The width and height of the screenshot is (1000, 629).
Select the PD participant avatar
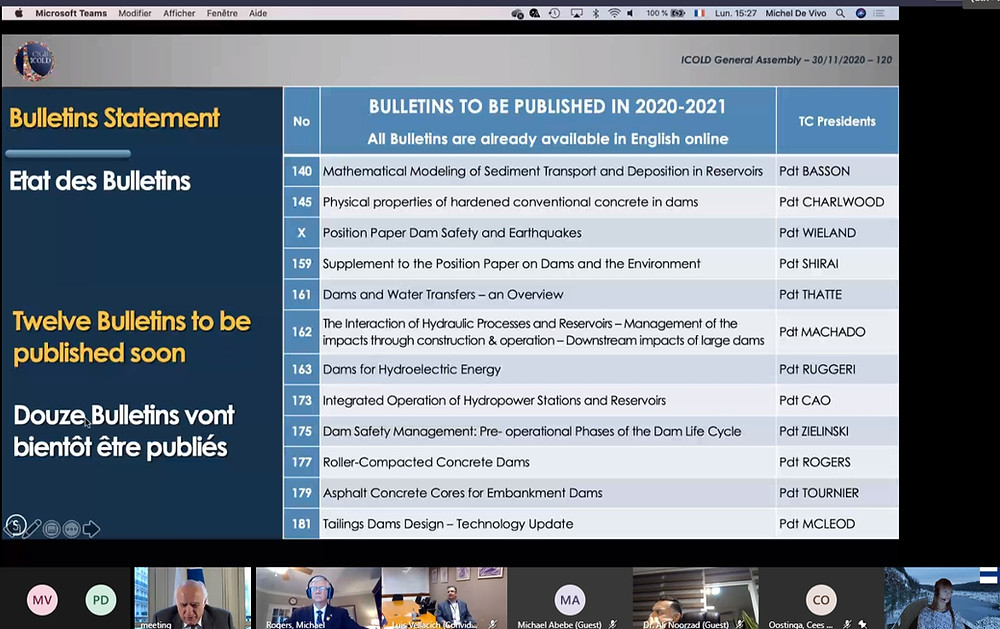(x=101, y=600)
